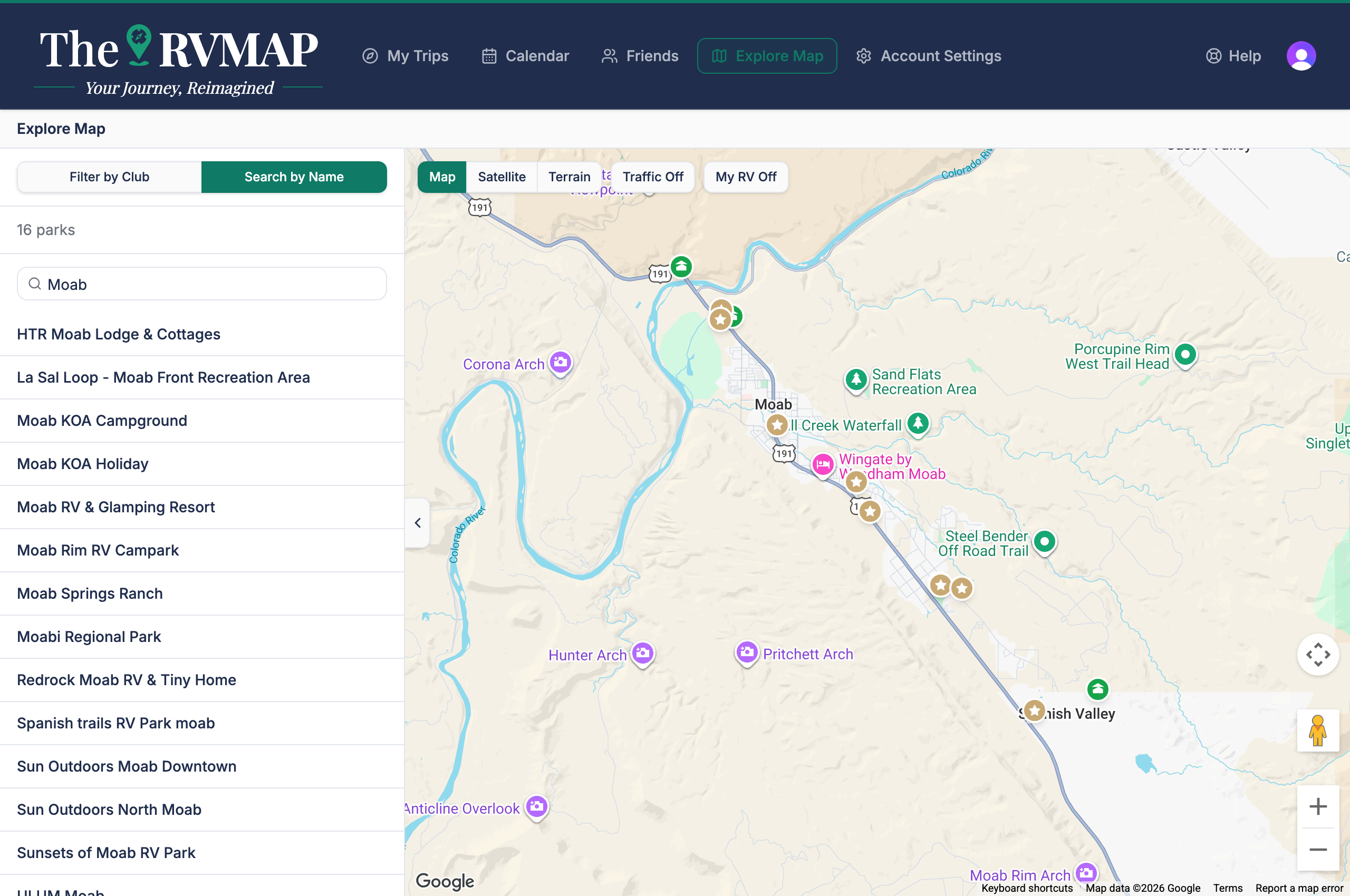Click the Google logo on the map
The width and height of the screenshot is (1350, 896).
click(445, 881)
